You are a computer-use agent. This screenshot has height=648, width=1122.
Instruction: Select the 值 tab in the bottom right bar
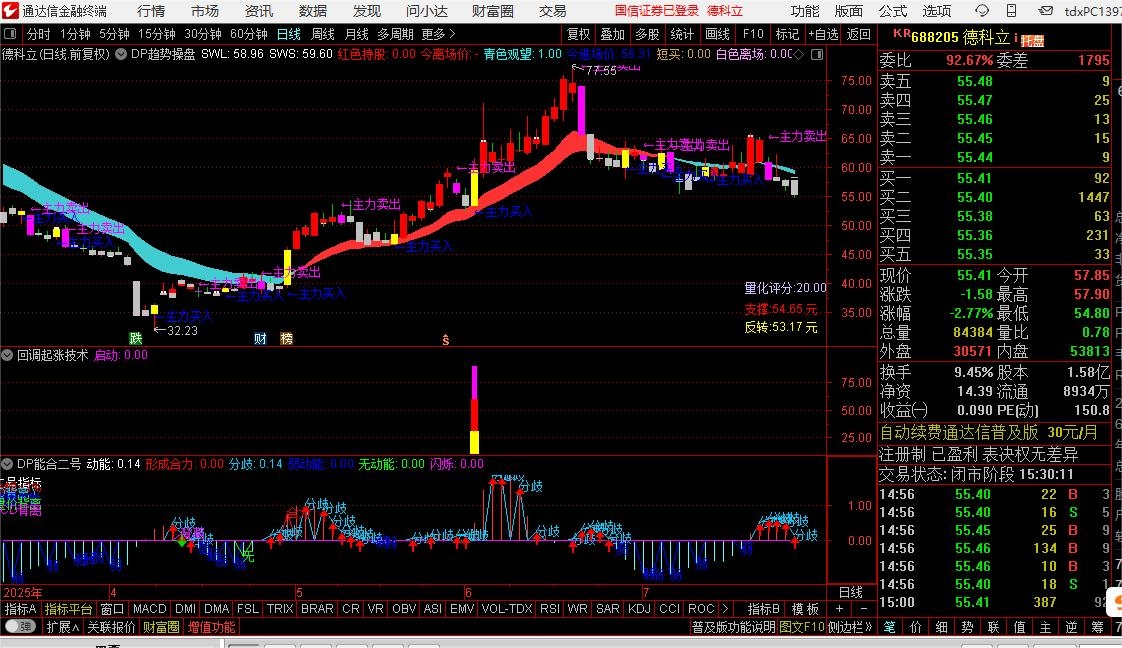coord(1020,627)
